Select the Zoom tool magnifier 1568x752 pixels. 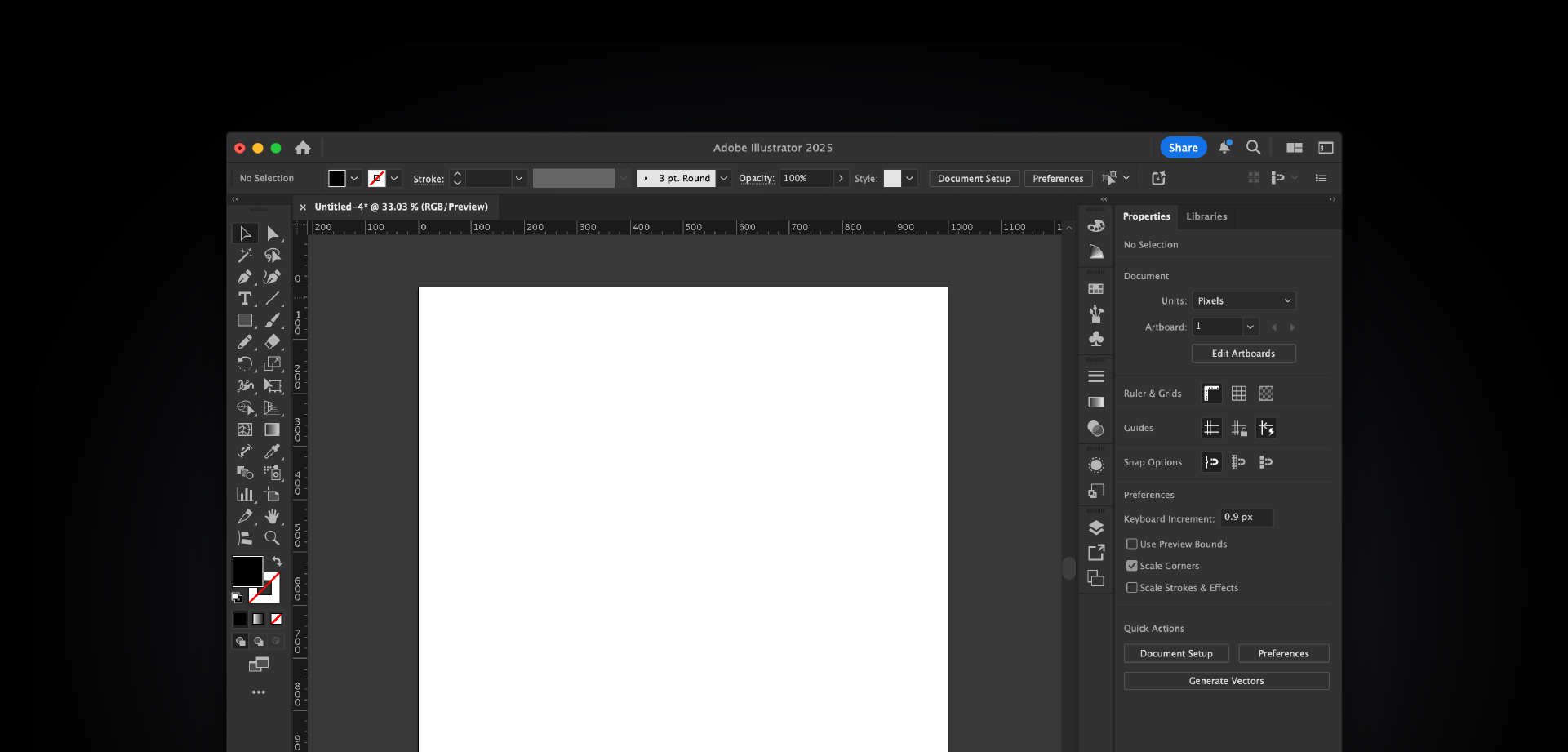coord(273,538)
